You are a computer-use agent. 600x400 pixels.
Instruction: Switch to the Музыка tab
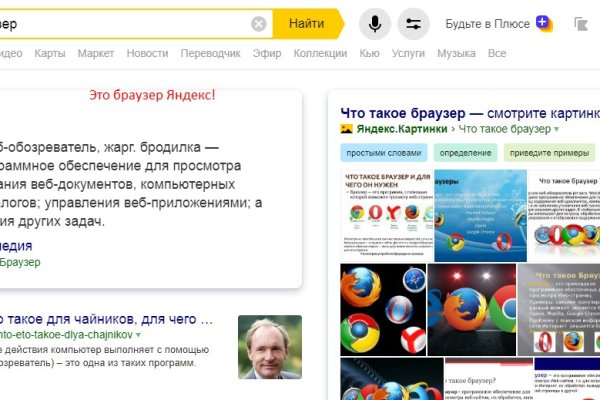(456, 53)
